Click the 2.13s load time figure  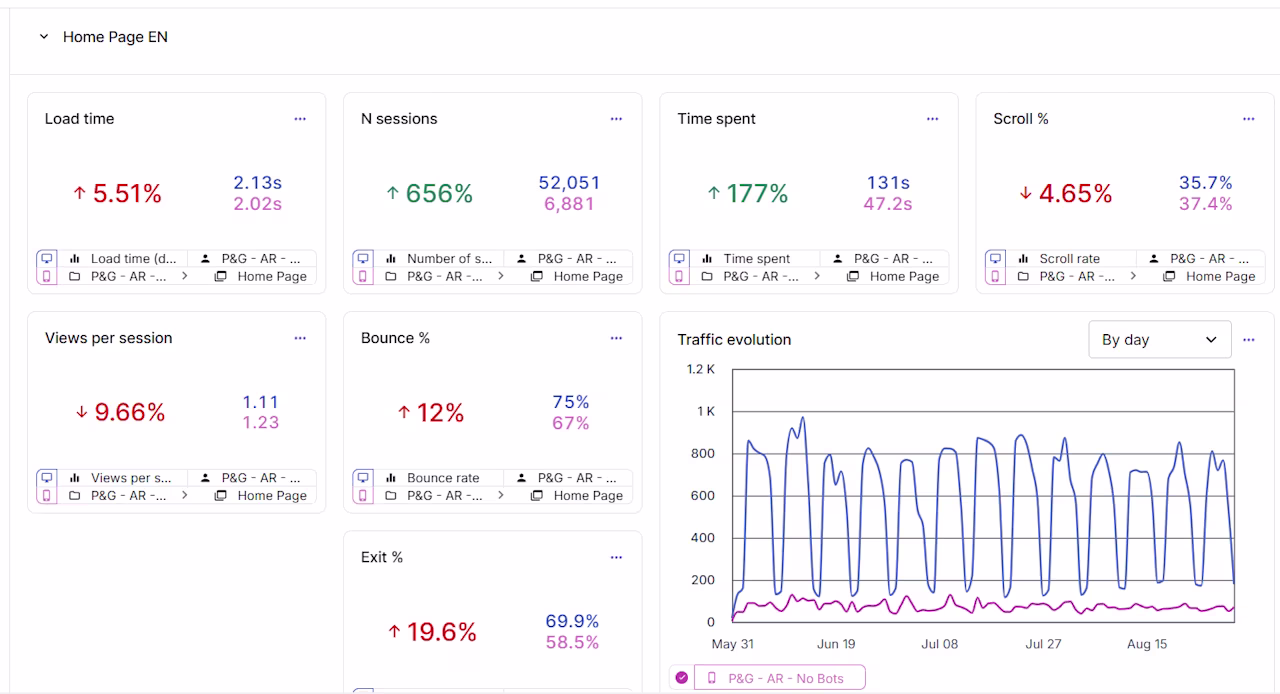point(258,183)
